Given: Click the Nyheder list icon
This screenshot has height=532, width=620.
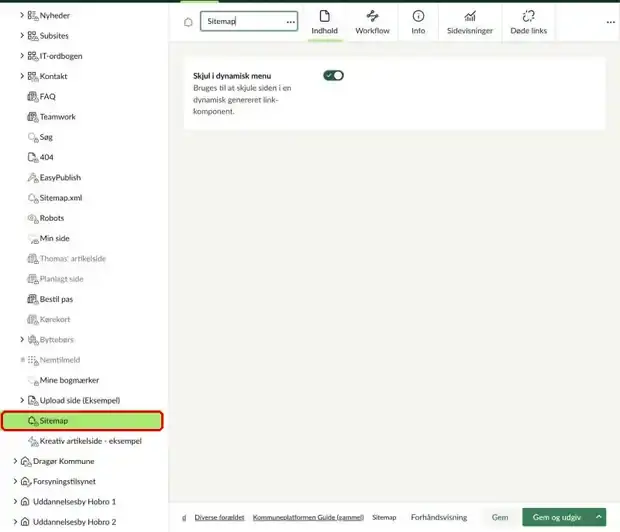Looking at the screenshot, I should pos(33,15).
